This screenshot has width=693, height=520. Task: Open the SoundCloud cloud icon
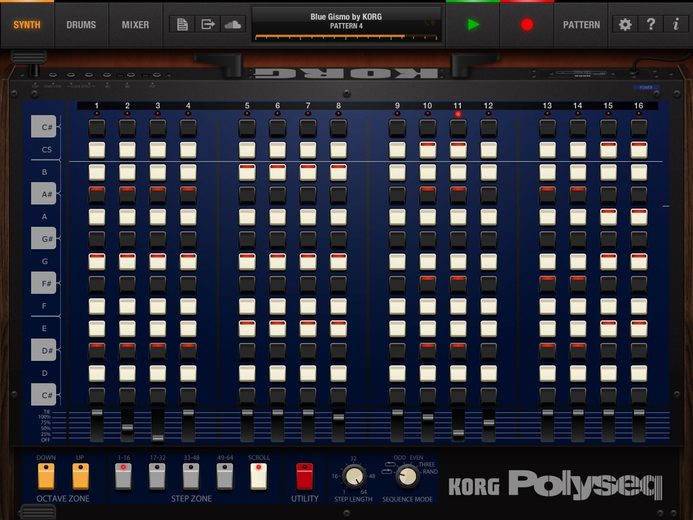point(232,24)
